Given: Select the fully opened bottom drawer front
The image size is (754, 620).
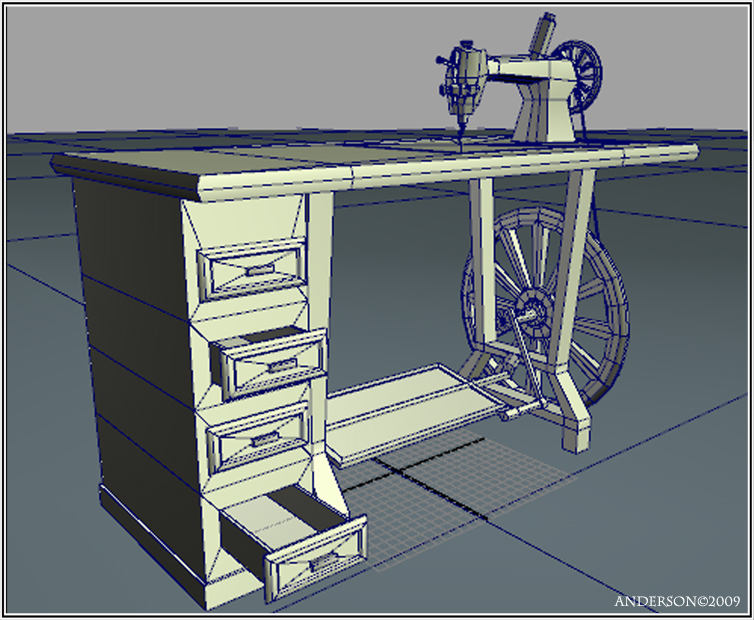Looking at the screenshot, I should (316, 558).
